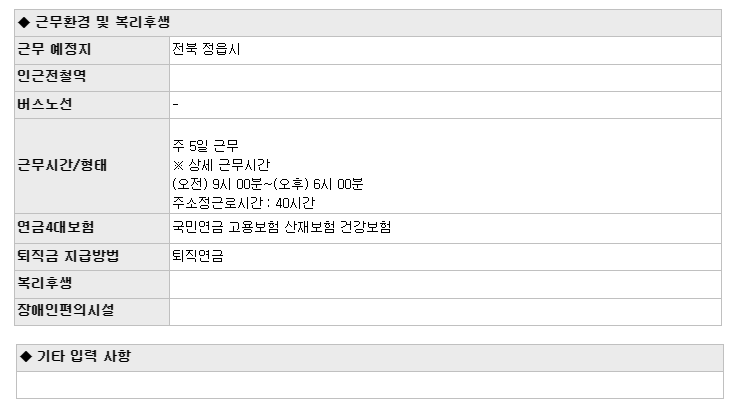
Task: Click the 퇴직금 지급방법 label cell
Action: [x=92, y=257]
